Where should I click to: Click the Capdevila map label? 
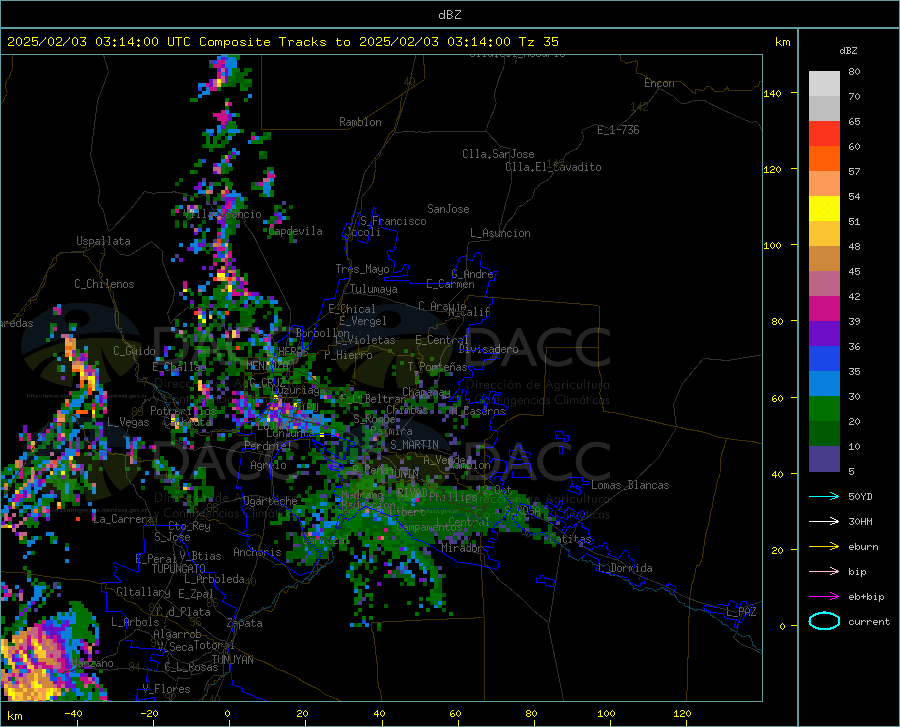[x=296, y=231]
